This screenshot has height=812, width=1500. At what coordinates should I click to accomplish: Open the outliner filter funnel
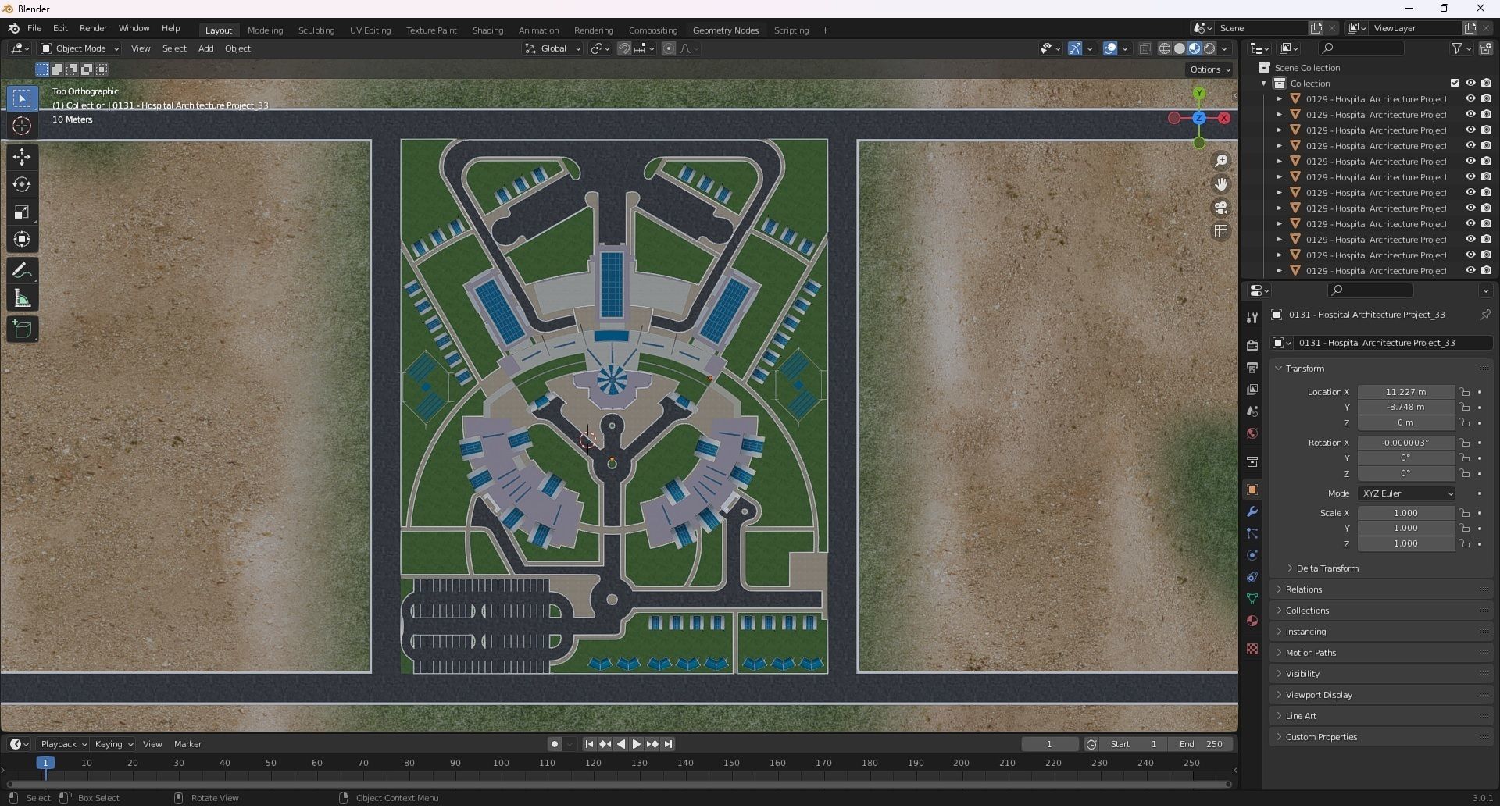tap(1457, 48)
